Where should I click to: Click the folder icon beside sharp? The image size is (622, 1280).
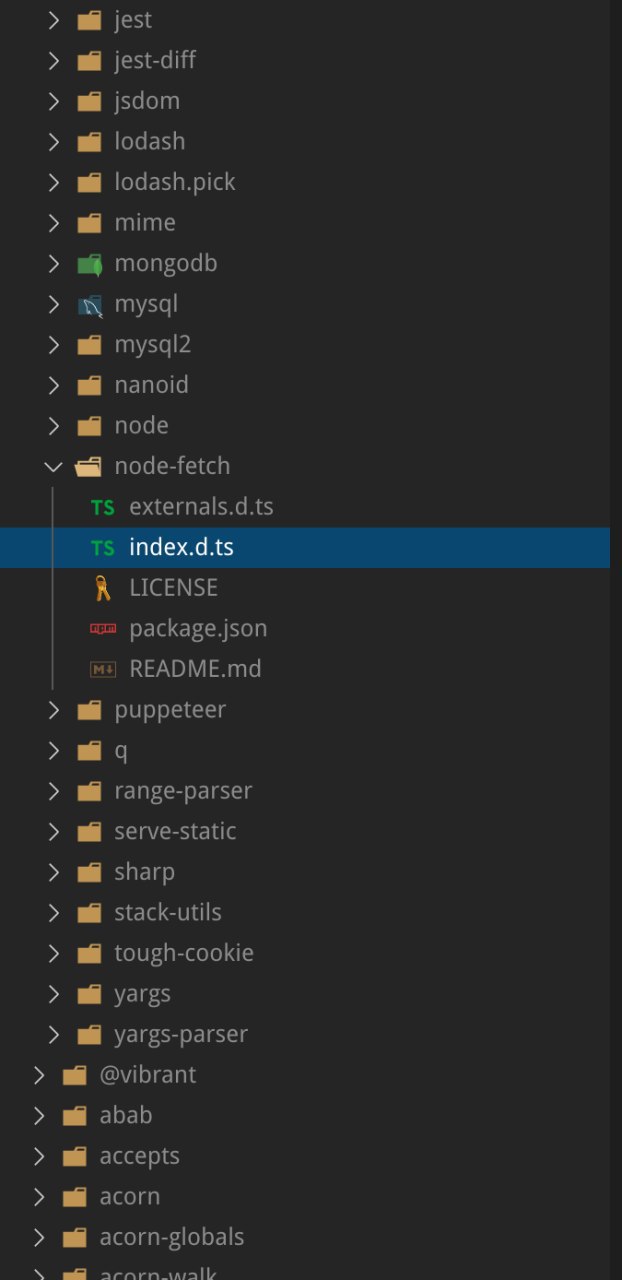pyautogui.click(x=90, y=872)
